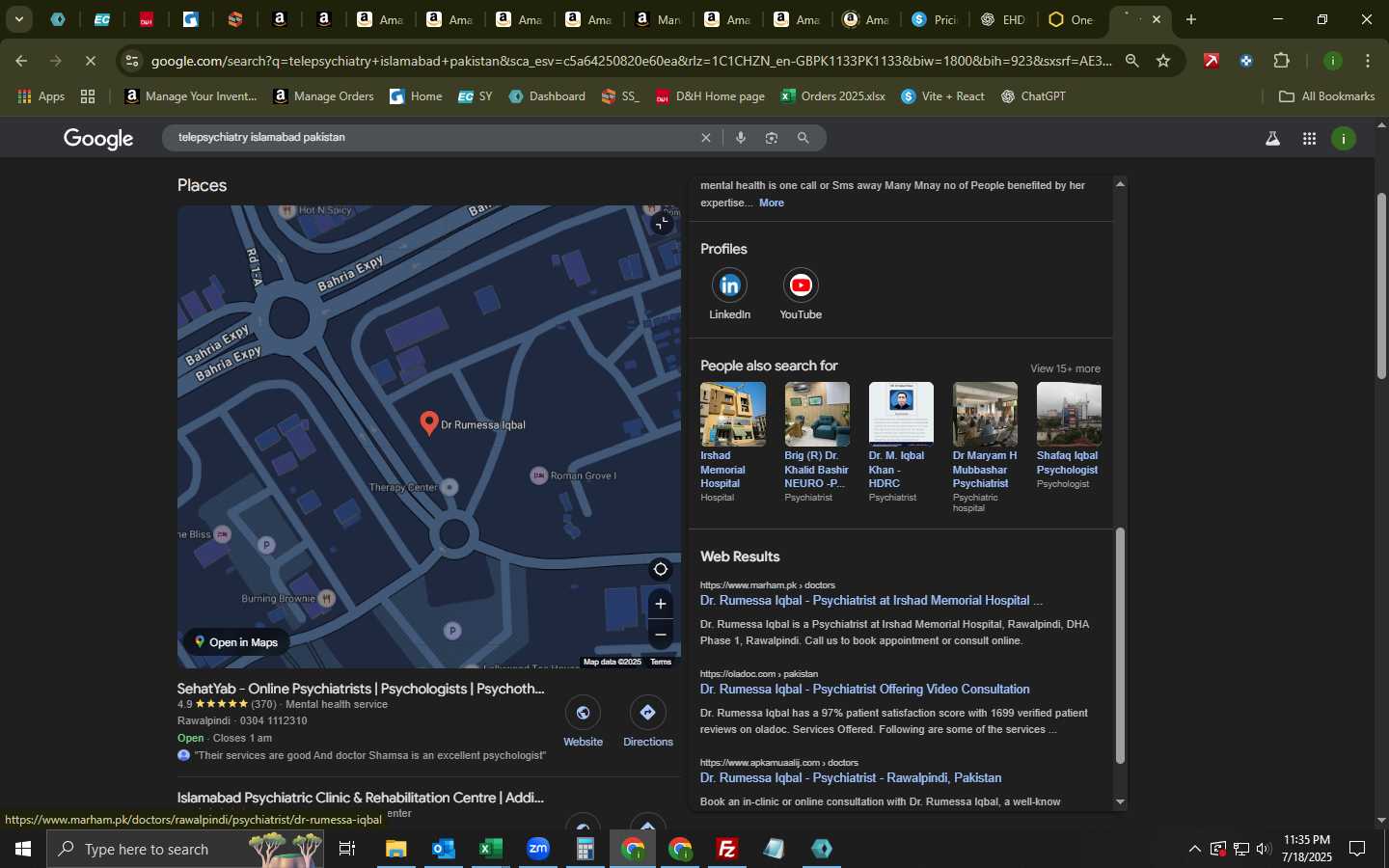Image resolution: width=1389 pixels, height=868 pixels.
Task: Switch to the One tab
Action: [1071, 19]
